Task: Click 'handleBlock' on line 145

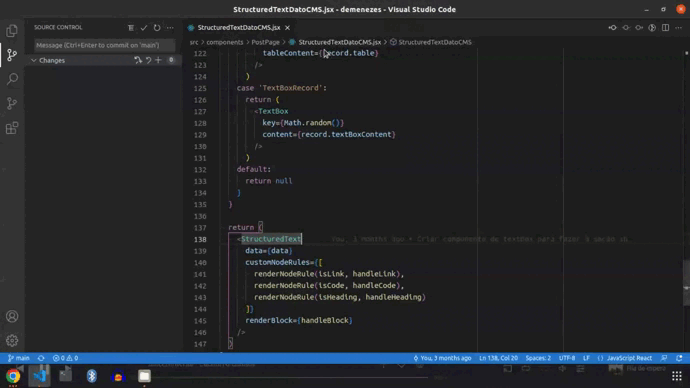Action: pos(325,320)
